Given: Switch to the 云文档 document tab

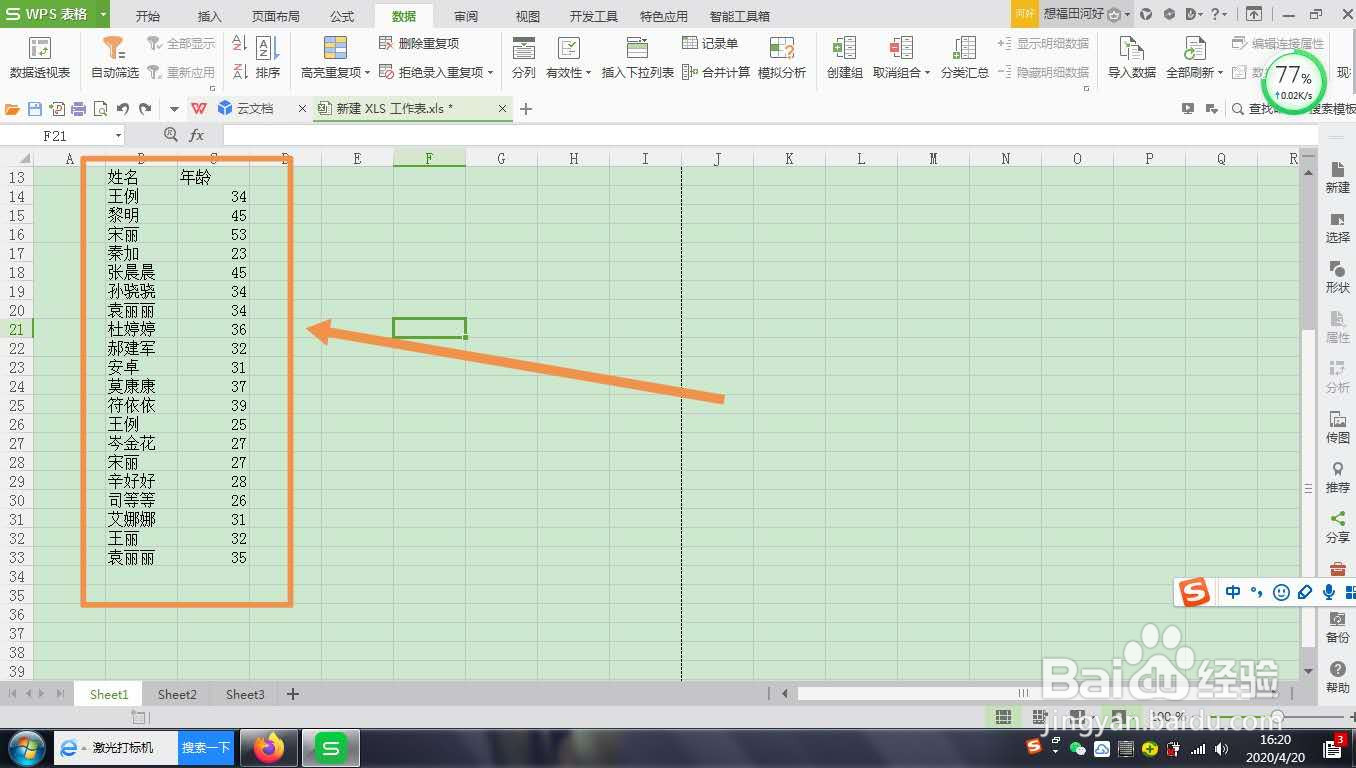Looking at the screenshot, I should pyautogui.click(x=255, y=108).
